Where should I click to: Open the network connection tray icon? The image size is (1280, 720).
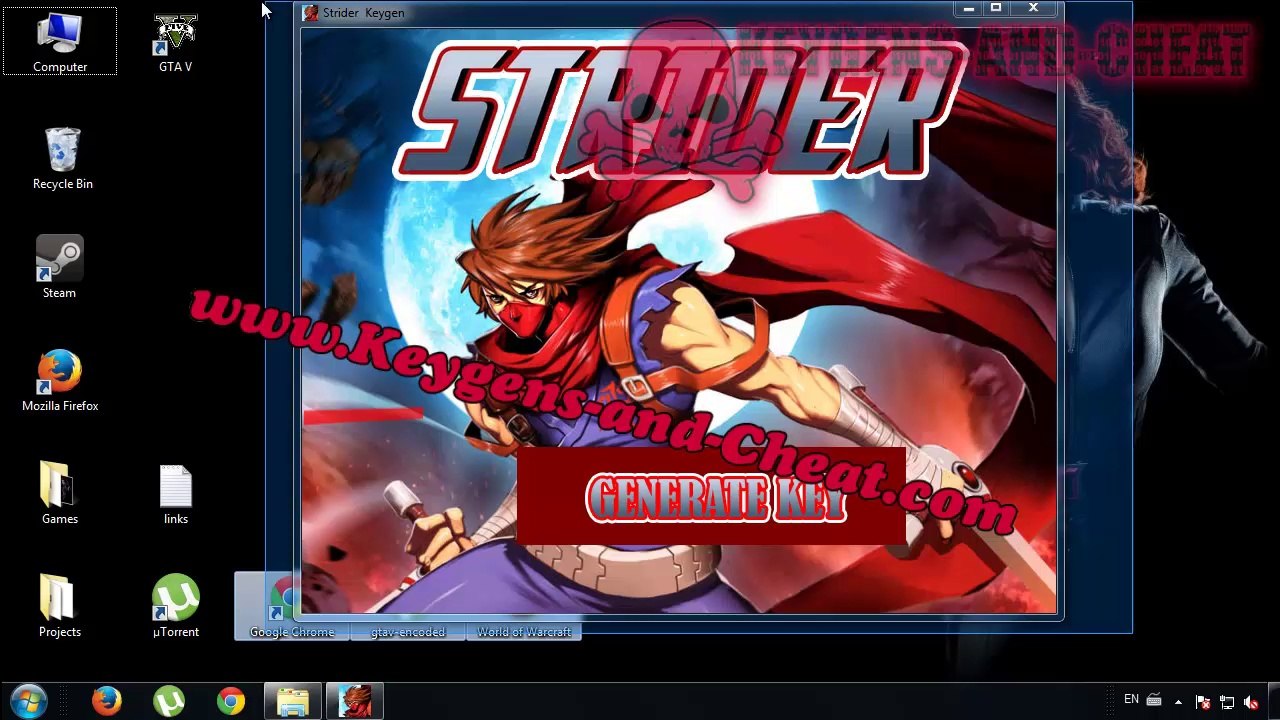click(1227, 702)
